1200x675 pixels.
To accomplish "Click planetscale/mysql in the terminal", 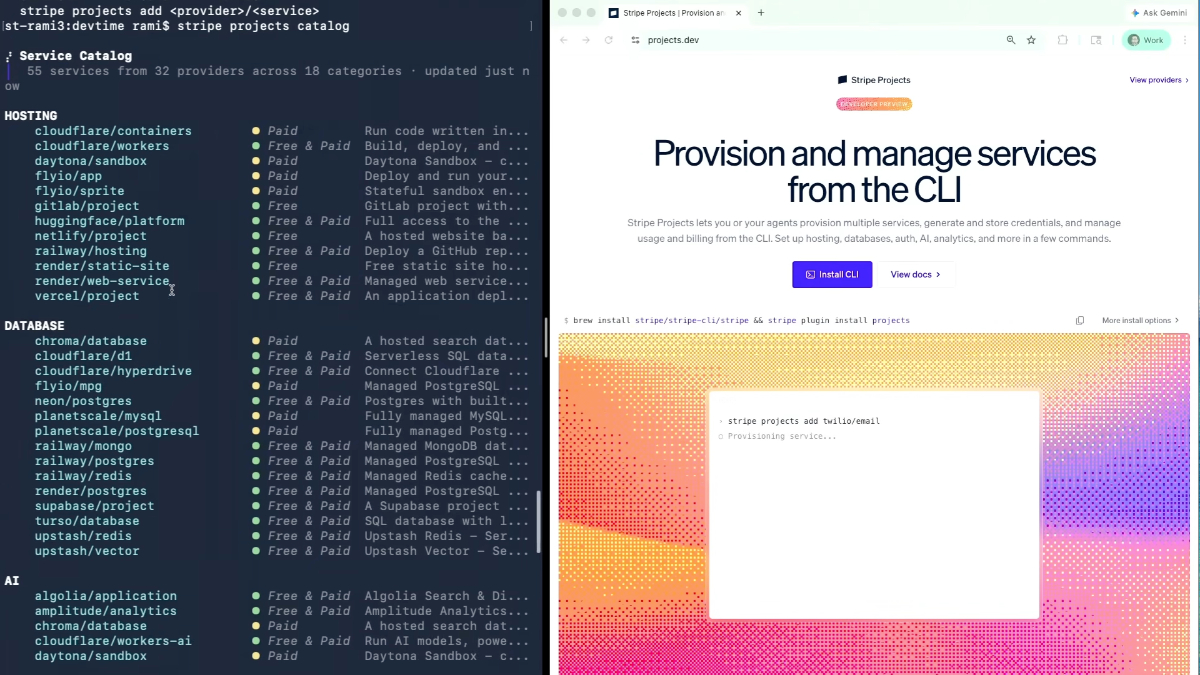I will [98, 416].
